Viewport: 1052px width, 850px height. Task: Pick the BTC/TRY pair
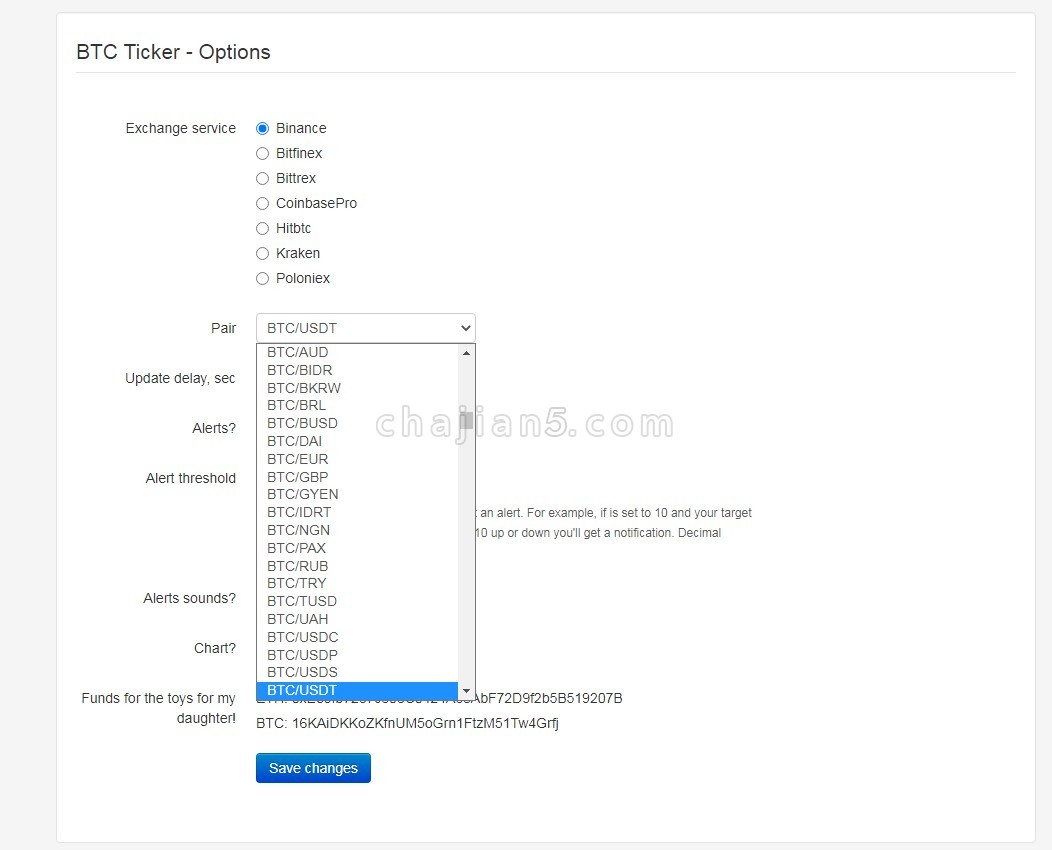[358, 583]
